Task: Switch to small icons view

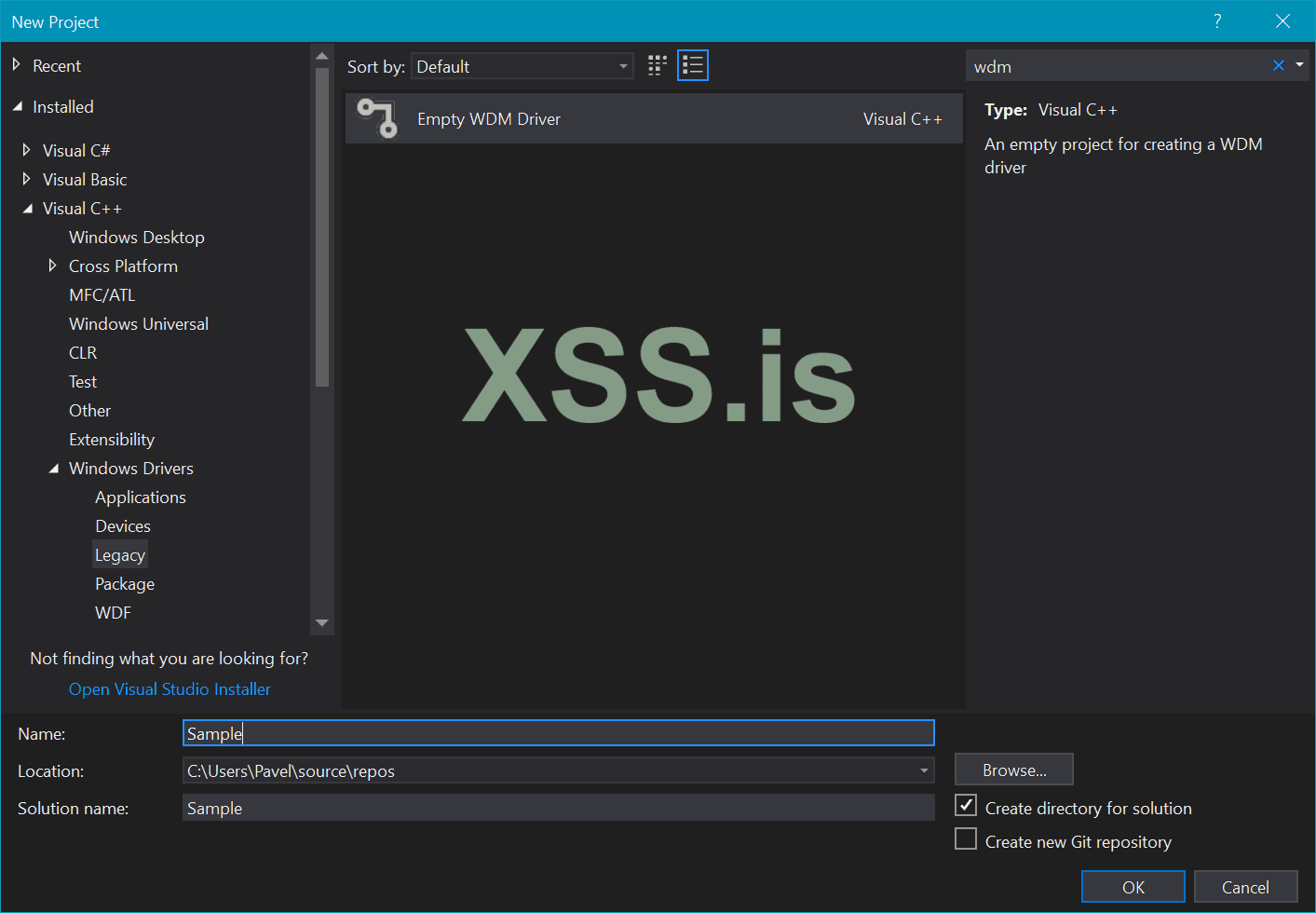Action: (658, 65)
